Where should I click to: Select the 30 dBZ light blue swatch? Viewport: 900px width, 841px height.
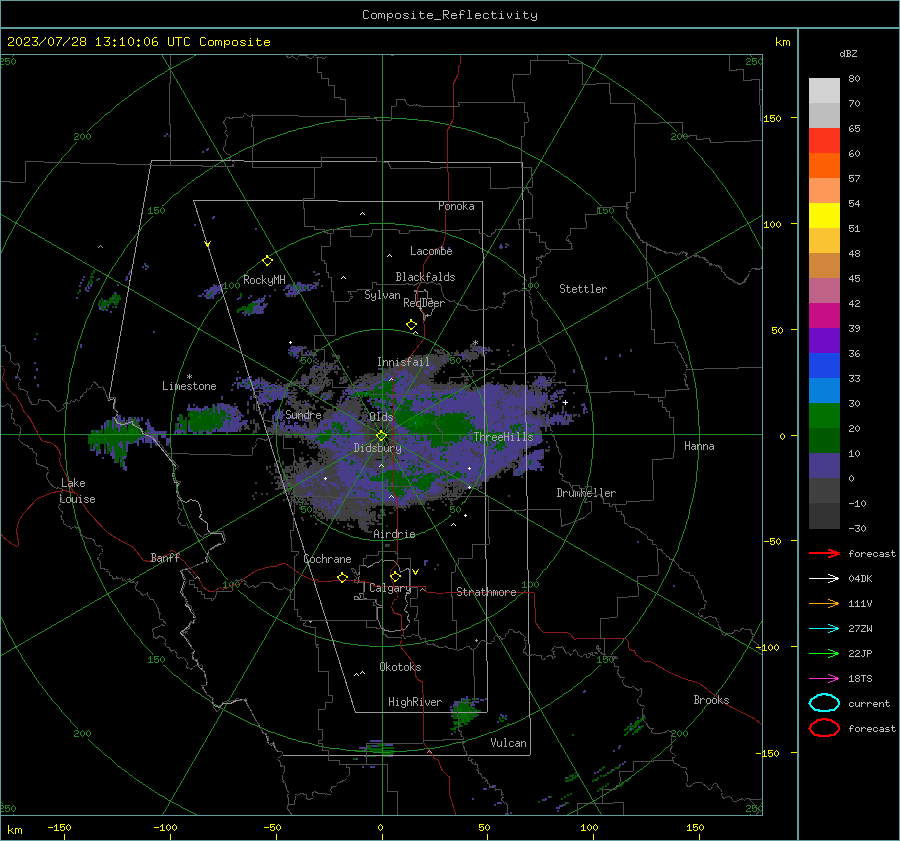tap(824, 390)
